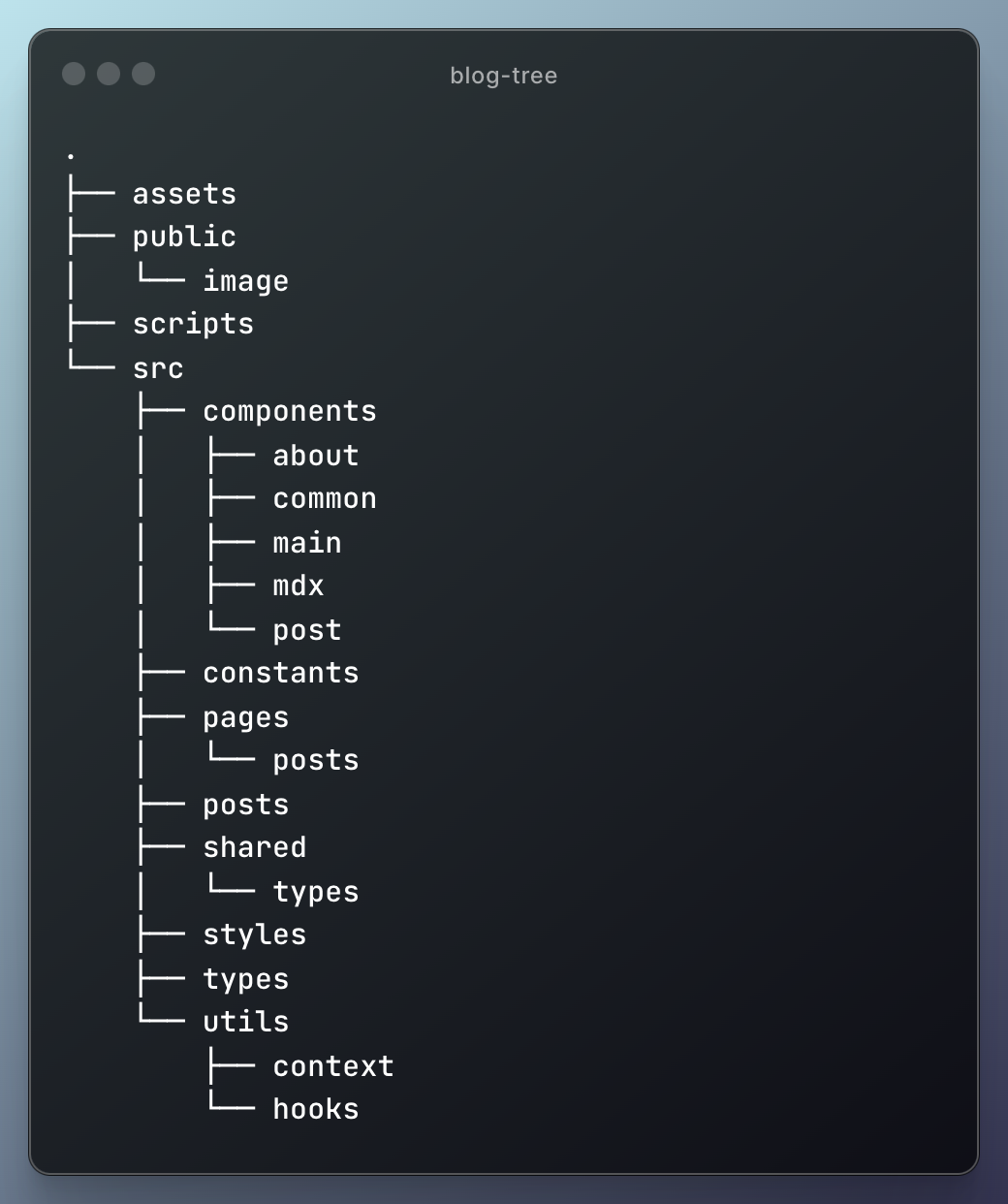1008x1204 pixels.
Task: Select the scripts folder entry
Action: [193, 325]
